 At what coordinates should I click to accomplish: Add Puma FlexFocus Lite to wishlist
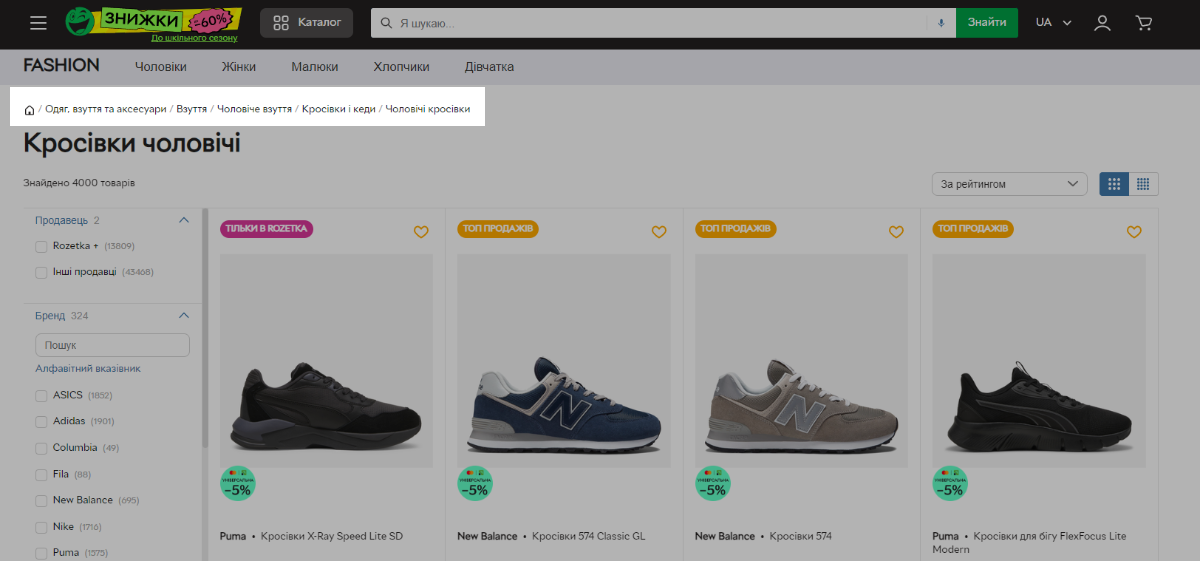(x=1134, y=231)
